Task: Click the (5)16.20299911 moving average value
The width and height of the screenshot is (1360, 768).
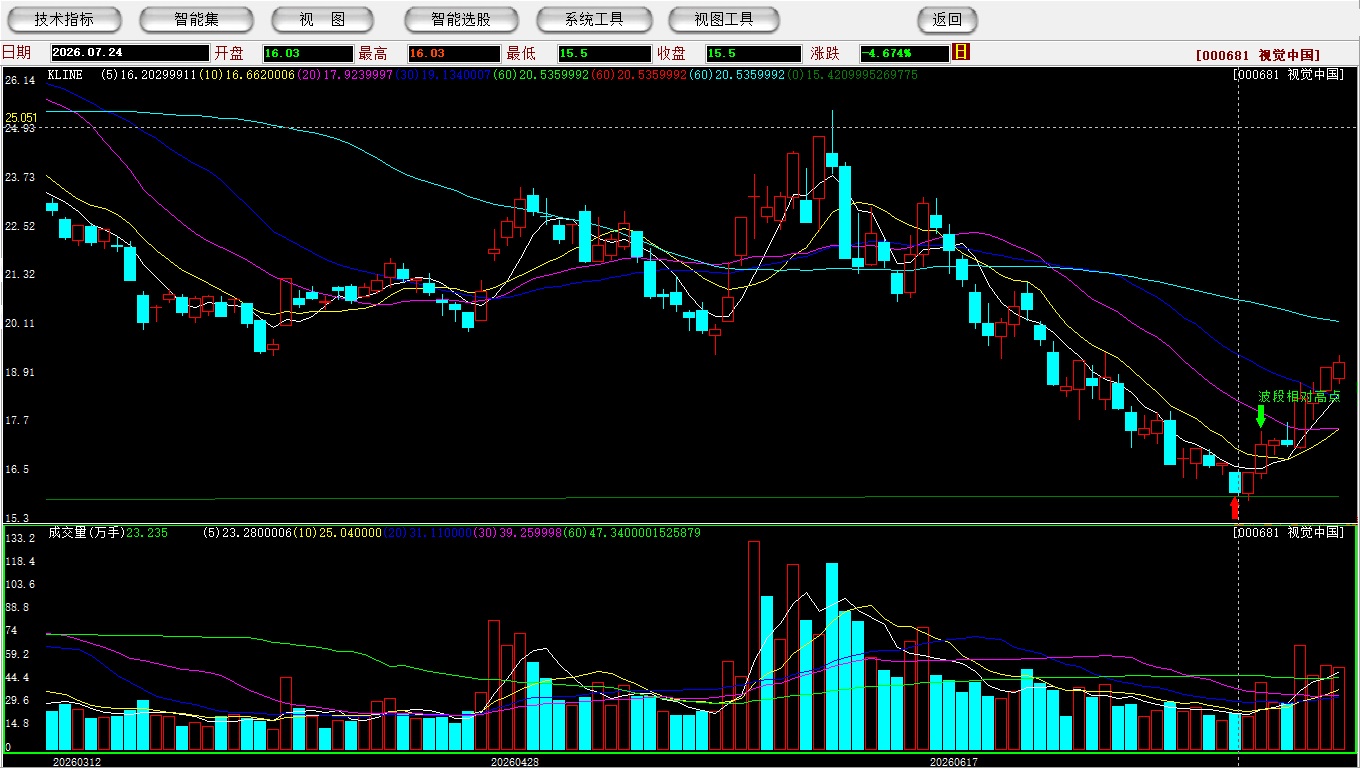Action: pyautogui.click(x=149, y=75)
